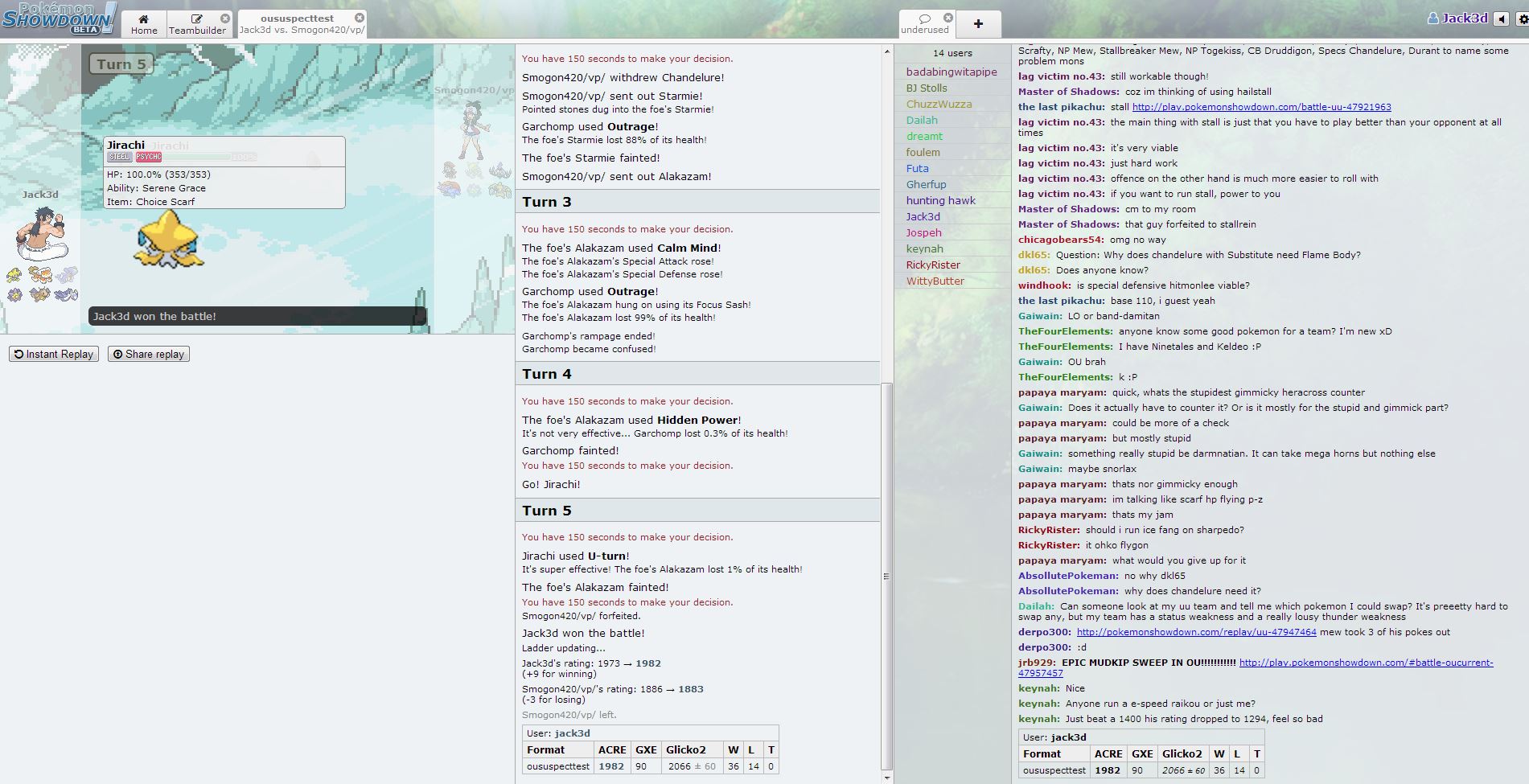Select the Jirachi sprite on the battlefield
1529x784 pixels.
[168, 239]
